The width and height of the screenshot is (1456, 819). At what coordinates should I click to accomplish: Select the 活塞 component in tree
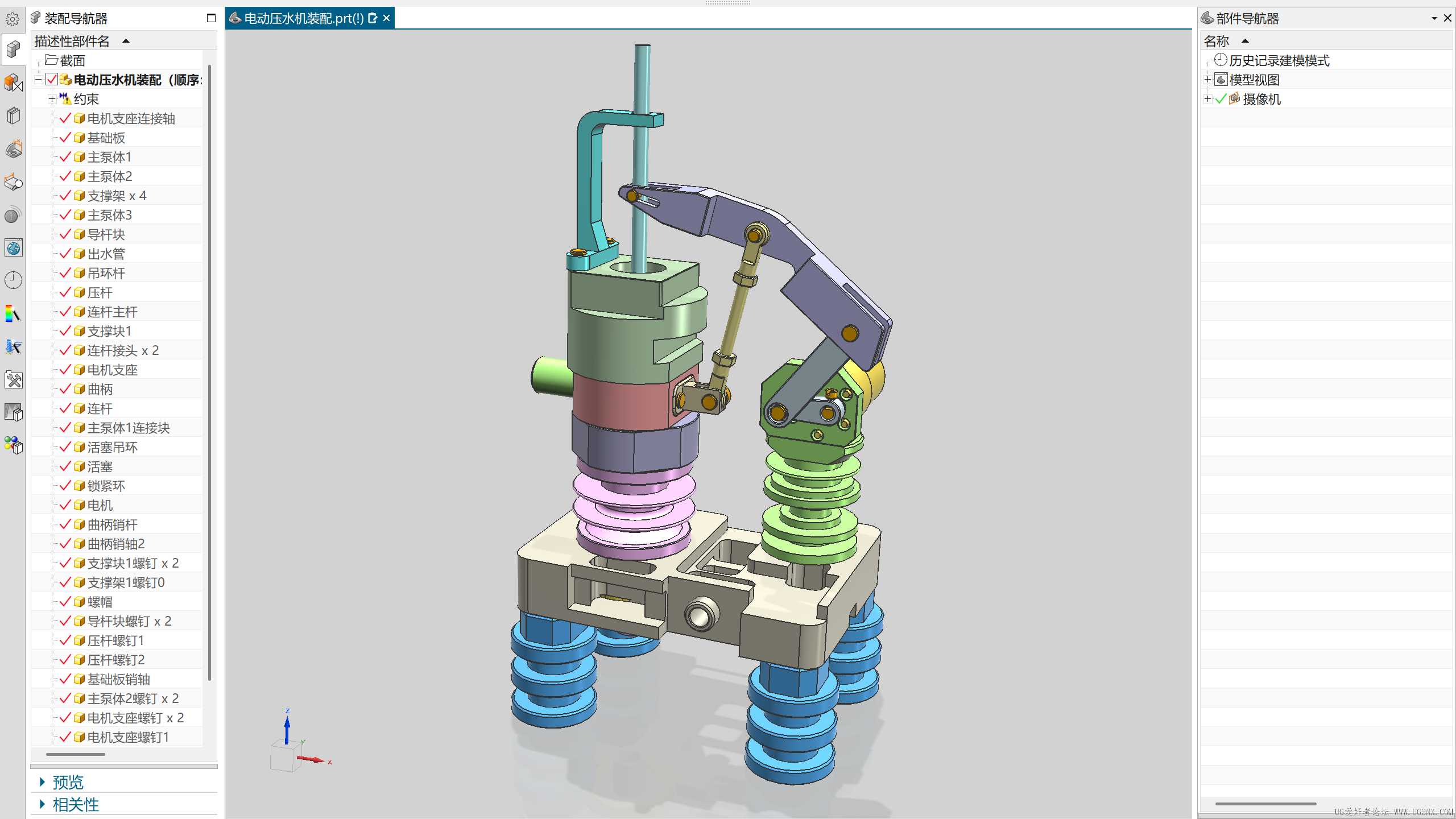(x=100, y=466)
